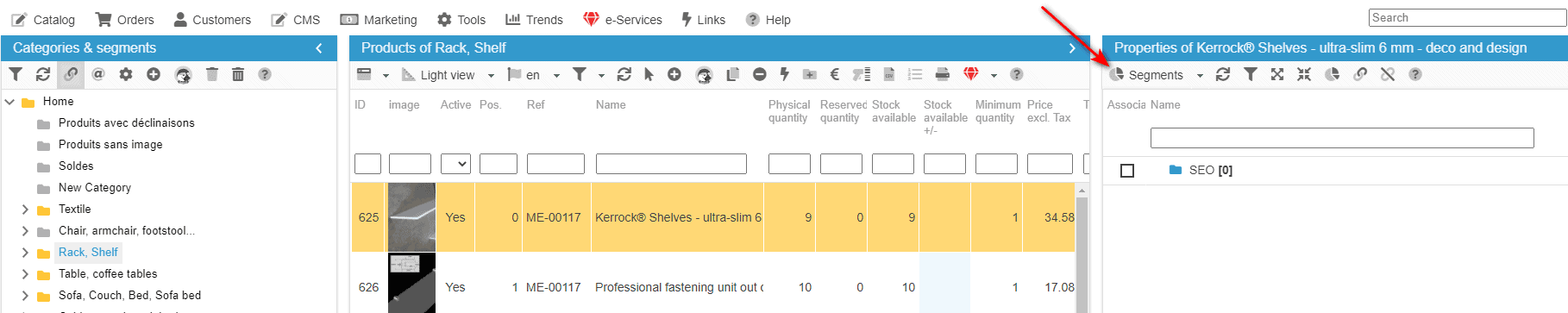Screen dimensions: 1568x313
Task: Click the red diamond e-Services toolbar icon
Action: pyautogui.click(x=971, y=74)
